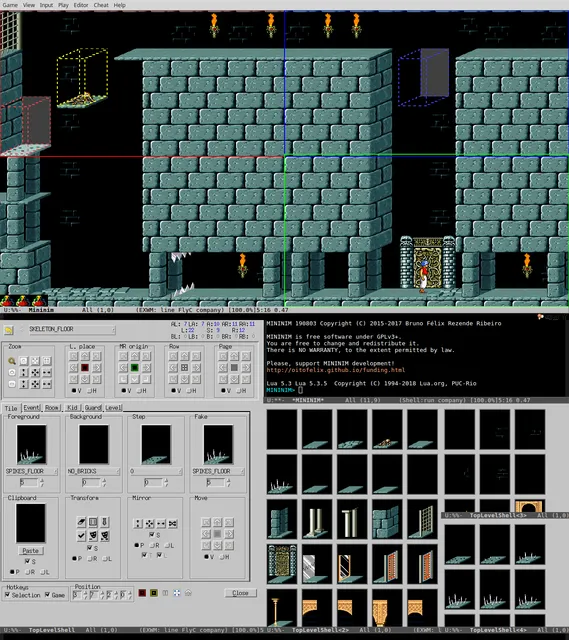The width and height of the screenshot is (569, 640).
Task: Click the Foreground number stepper arrows
Action: (42, 482)
